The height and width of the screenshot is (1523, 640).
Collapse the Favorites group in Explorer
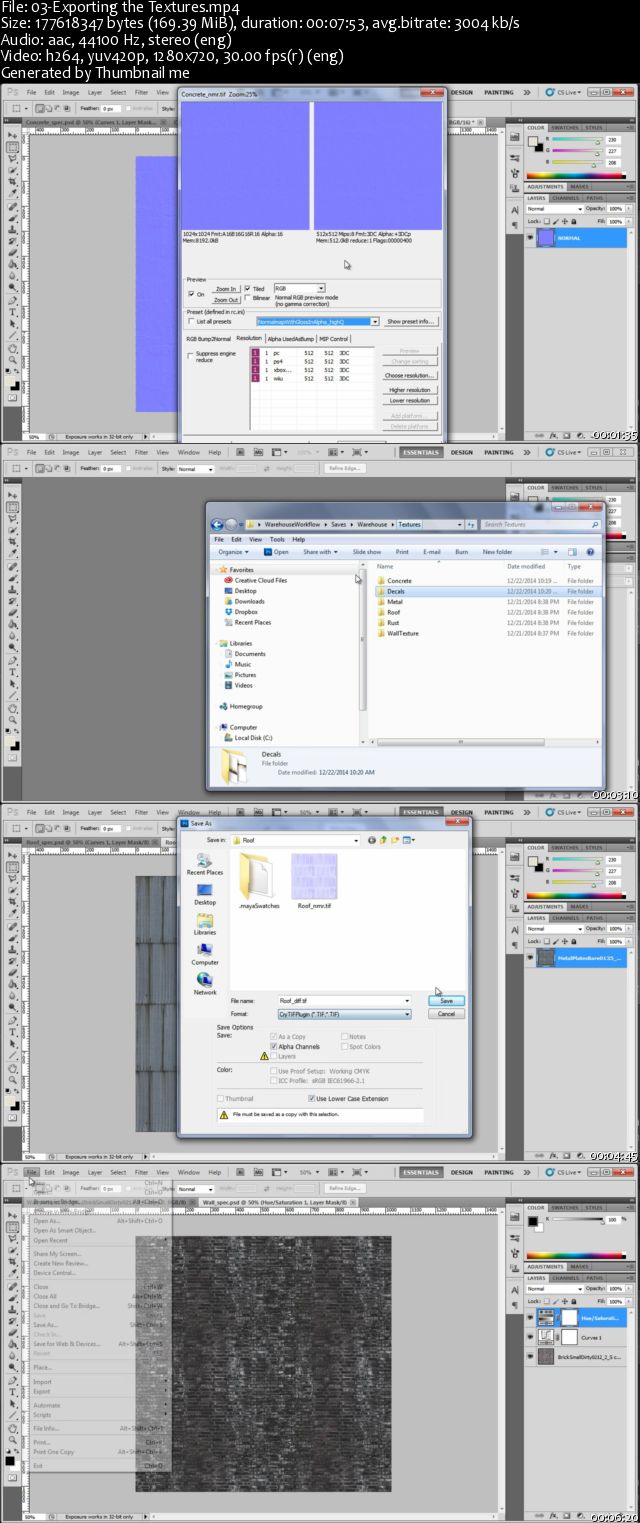click(x=216, y=570)
